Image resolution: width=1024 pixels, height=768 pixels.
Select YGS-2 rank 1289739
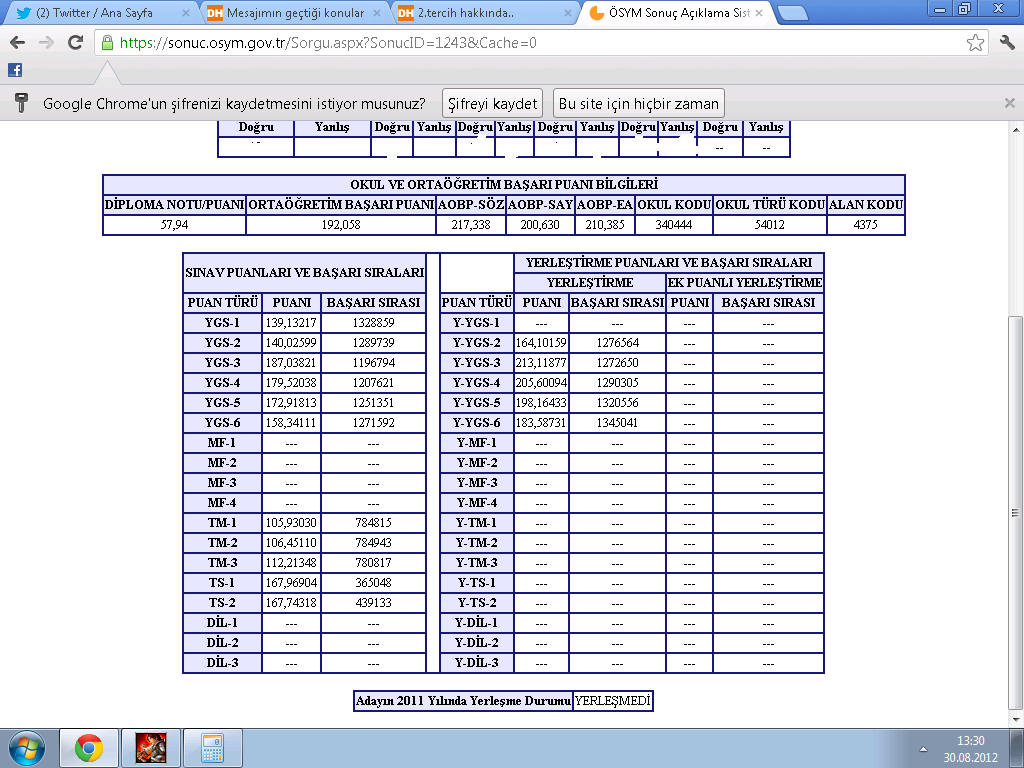[x=374, y=343]
